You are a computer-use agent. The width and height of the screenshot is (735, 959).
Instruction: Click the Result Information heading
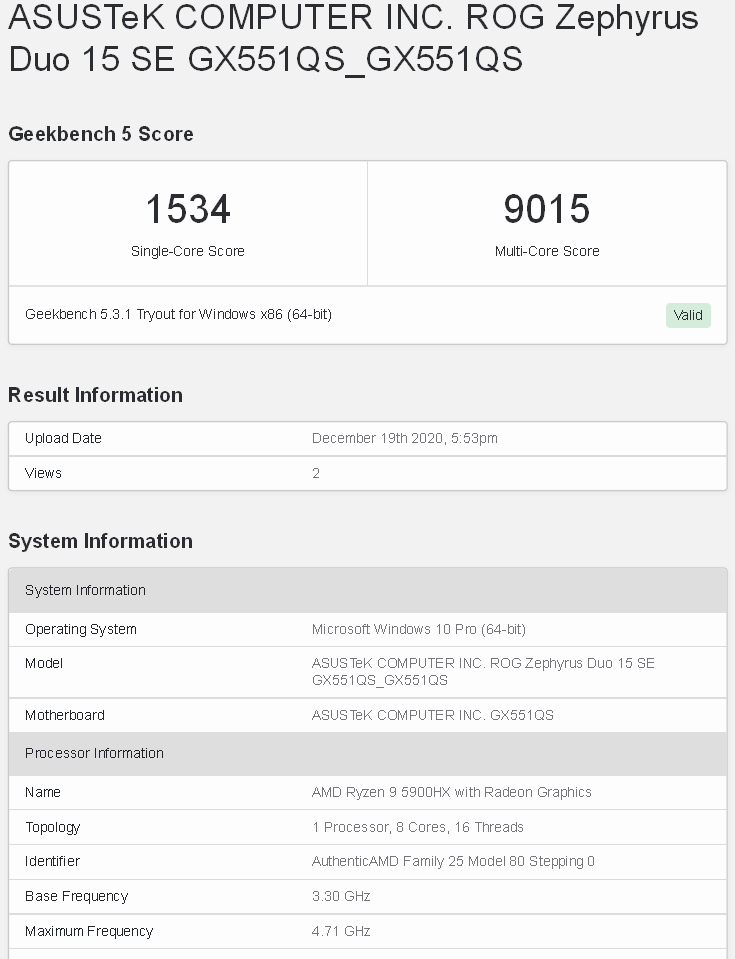[95, 395]
